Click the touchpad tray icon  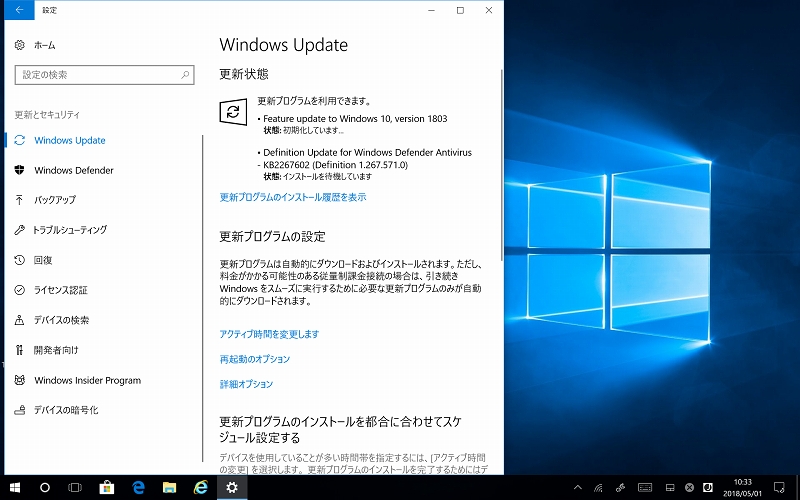(670, 488)
